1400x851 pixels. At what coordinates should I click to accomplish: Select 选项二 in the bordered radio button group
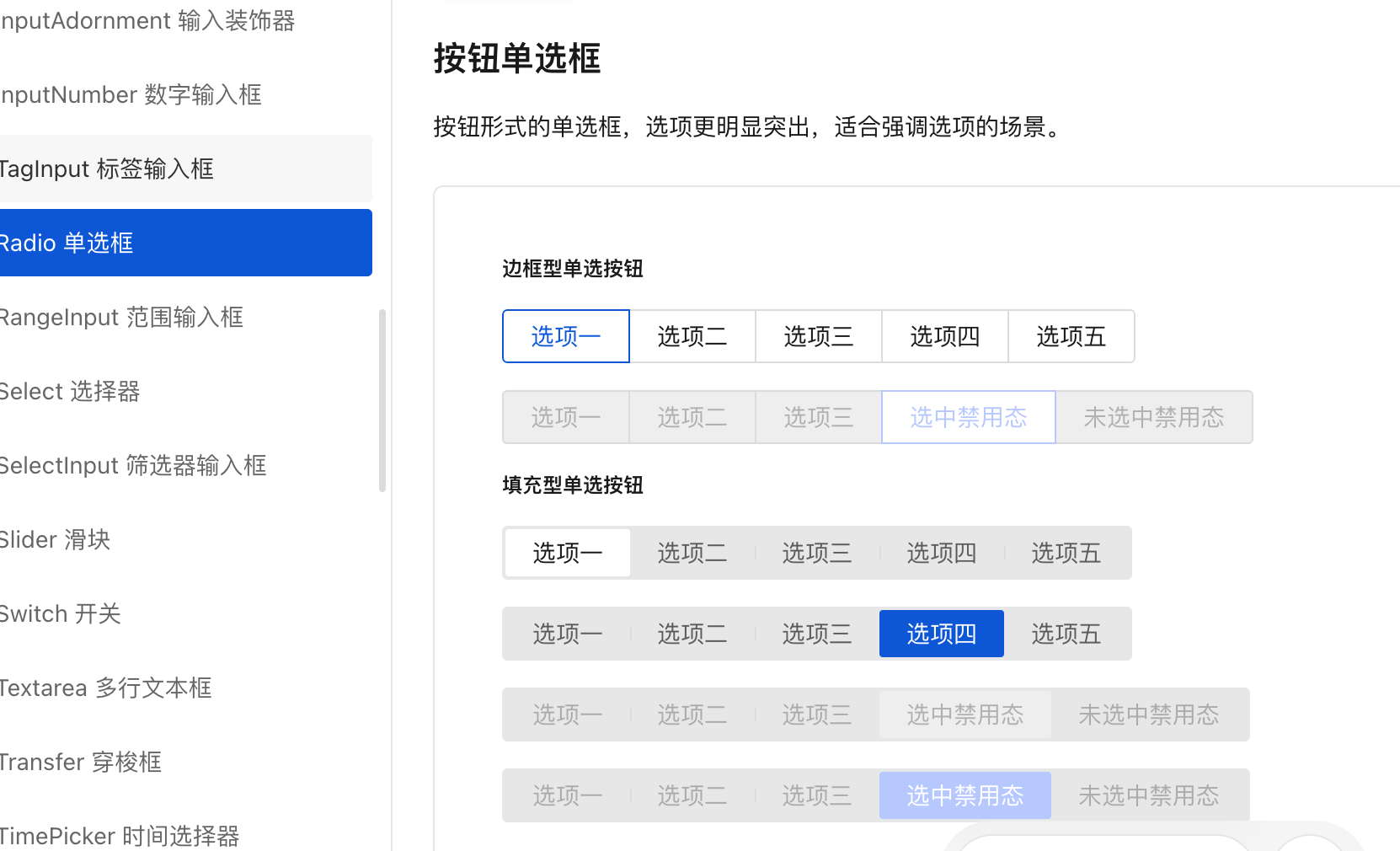(x=692, y=336)
